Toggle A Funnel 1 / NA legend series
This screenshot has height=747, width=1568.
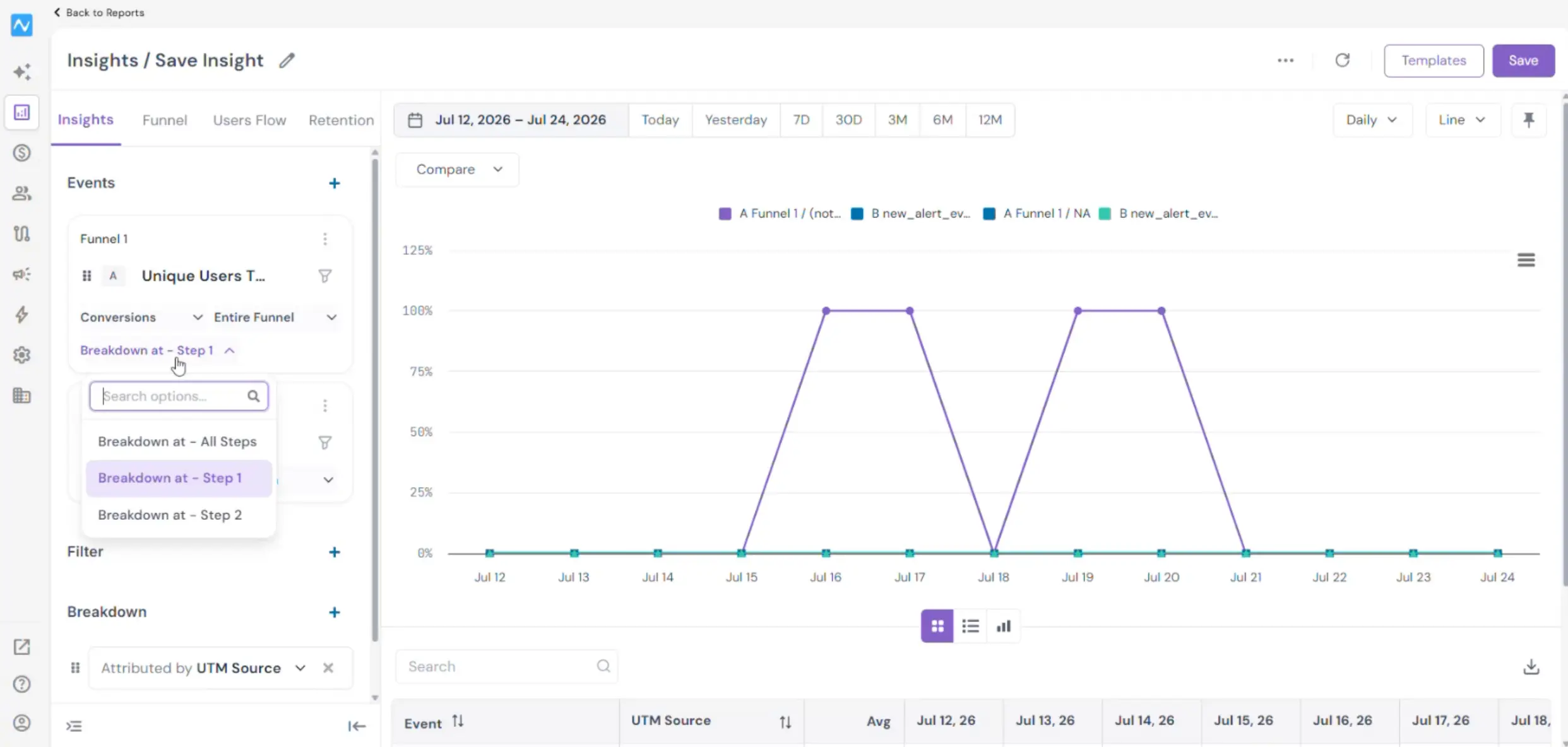click(x=1036, y=214)
